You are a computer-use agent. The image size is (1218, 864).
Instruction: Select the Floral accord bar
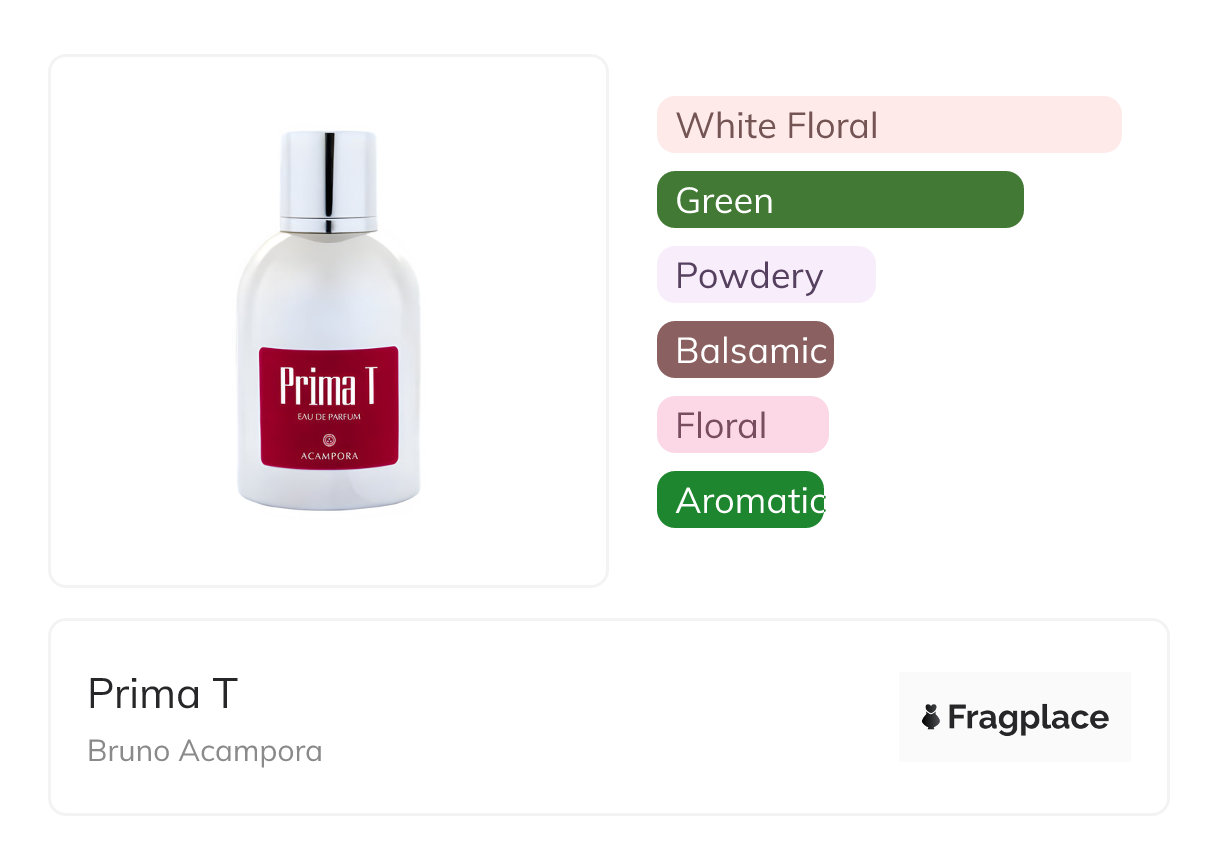point(743,425)
